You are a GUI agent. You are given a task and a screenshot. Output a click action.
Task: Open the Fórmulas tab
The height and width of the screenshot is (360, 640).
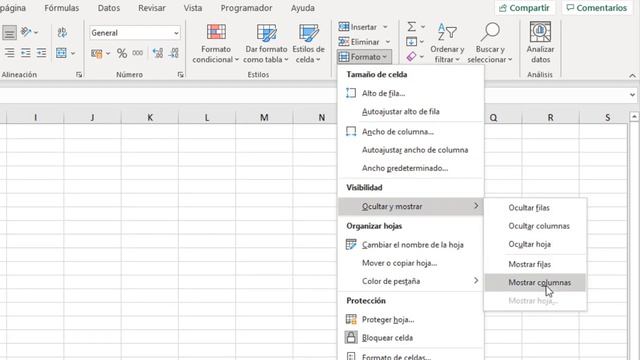click(x=62, y=8)
